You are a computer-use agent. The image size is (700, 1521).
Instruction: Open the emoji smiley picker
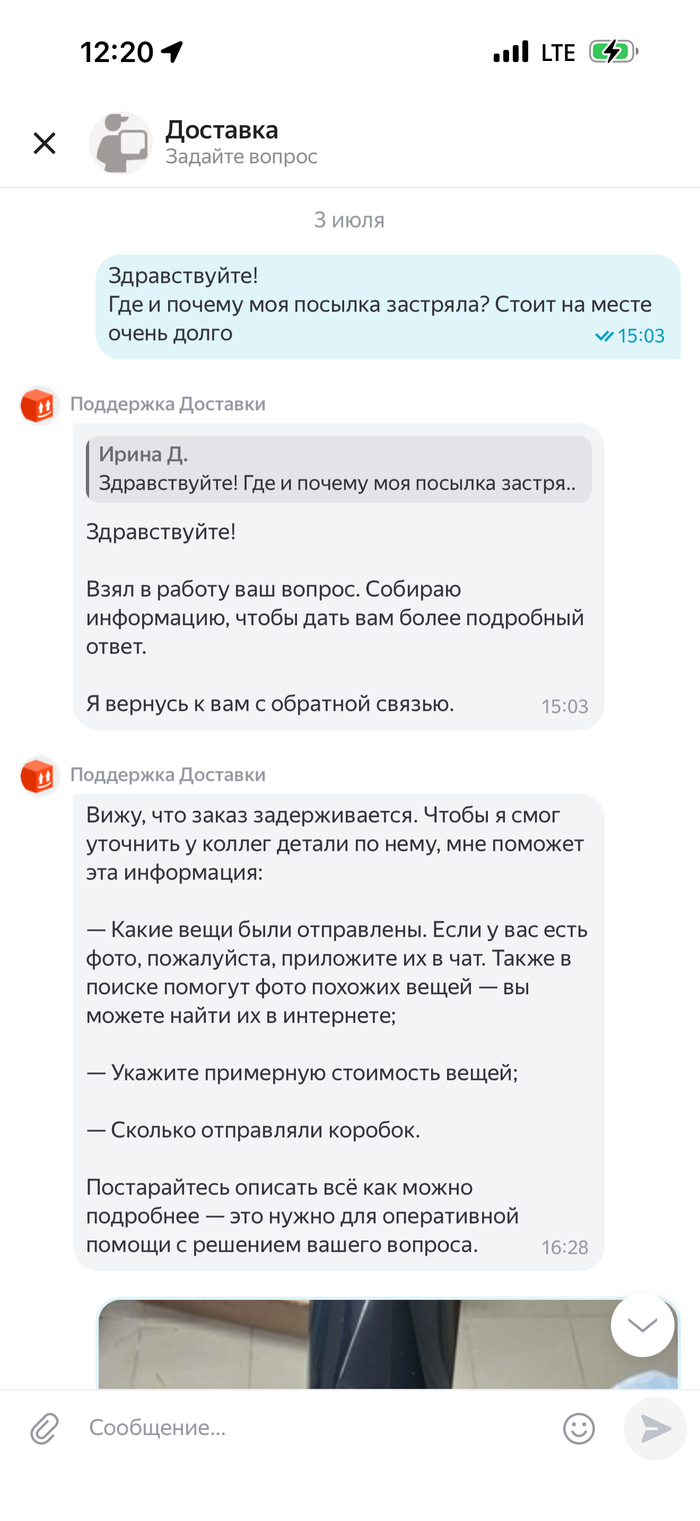579,1428
